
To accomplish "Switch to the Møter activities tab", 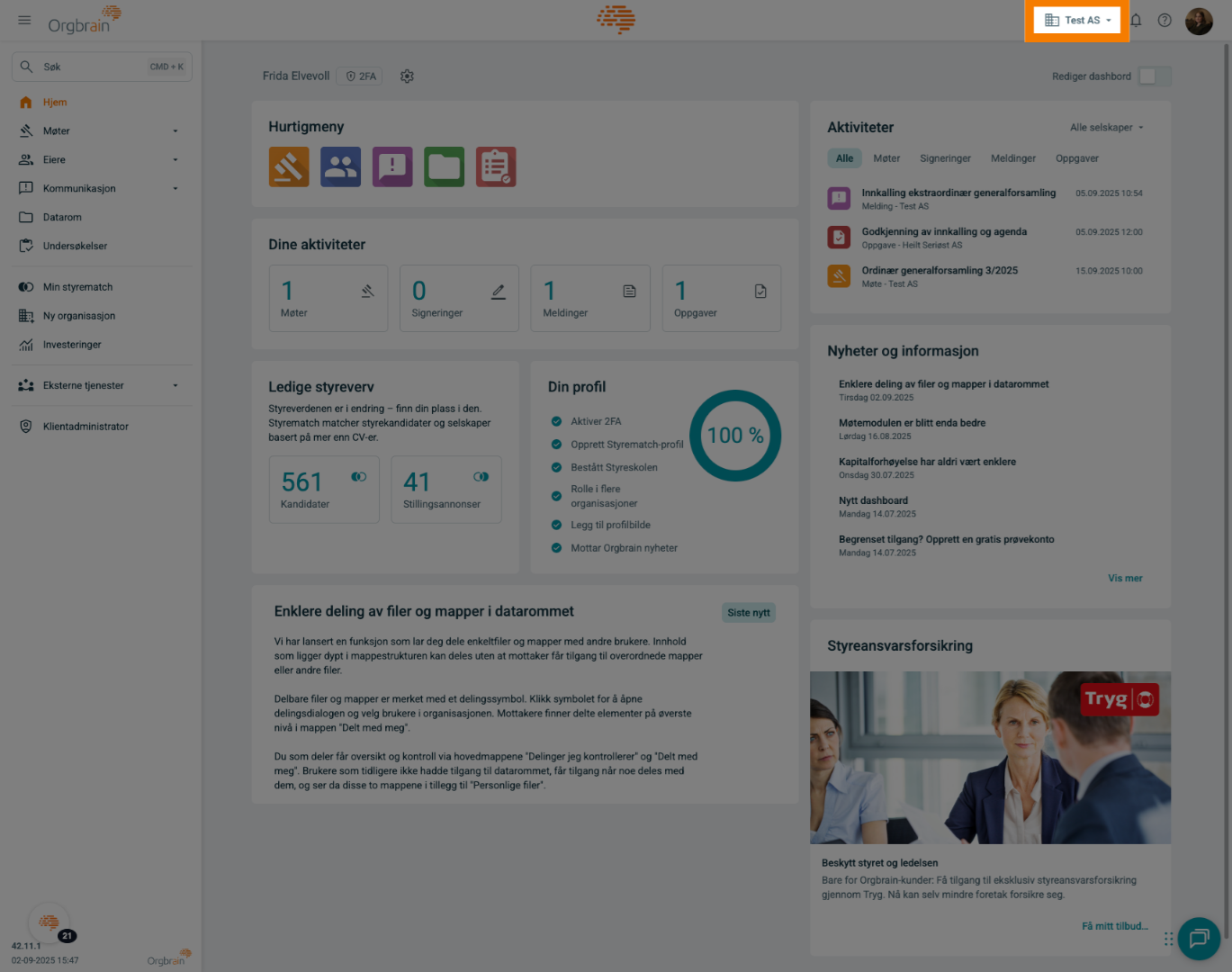I will (886, 158).
